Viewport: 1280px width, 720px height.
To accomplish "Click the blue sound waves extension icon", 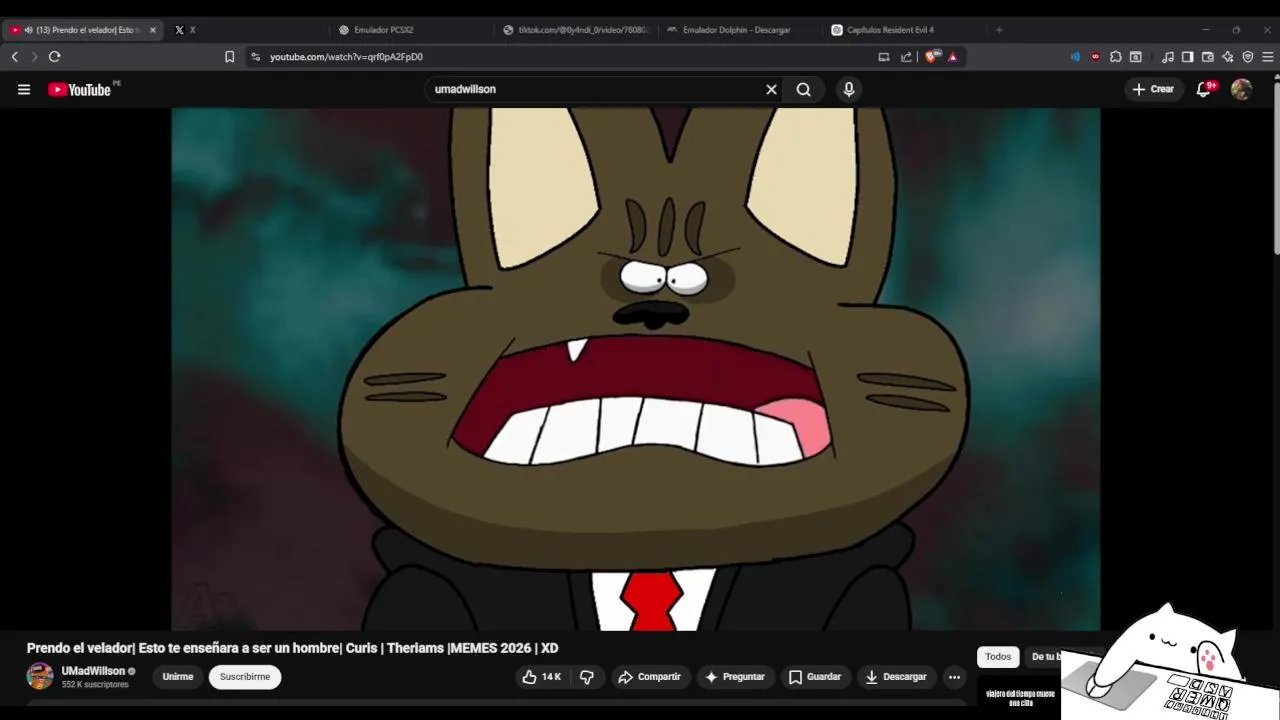I will point(1075,57).
